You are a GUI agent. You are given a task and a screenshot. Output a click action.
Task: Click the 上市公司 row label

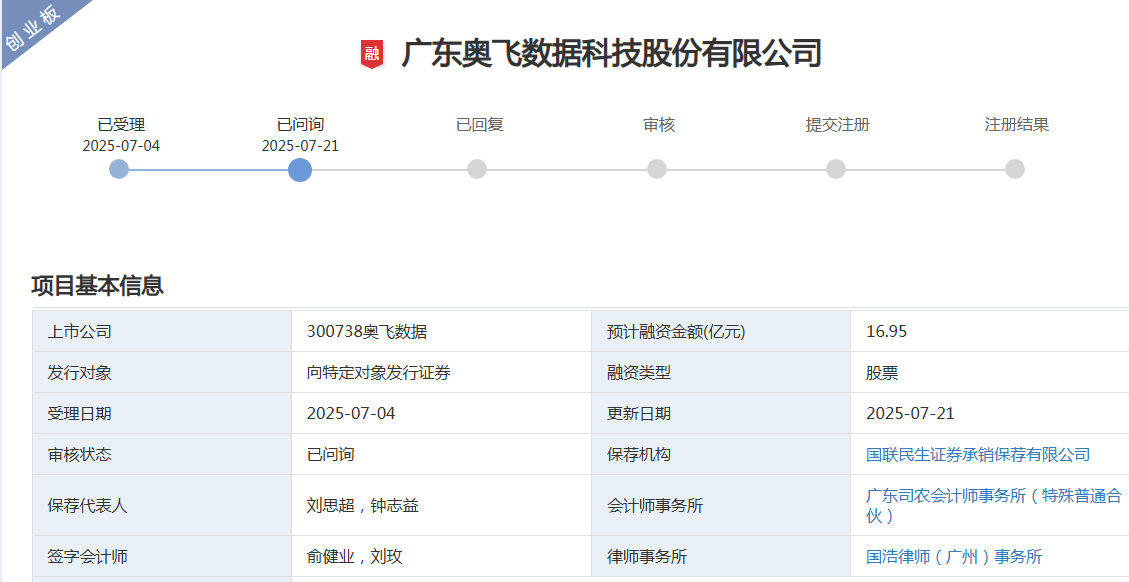(x=79, y=332)
